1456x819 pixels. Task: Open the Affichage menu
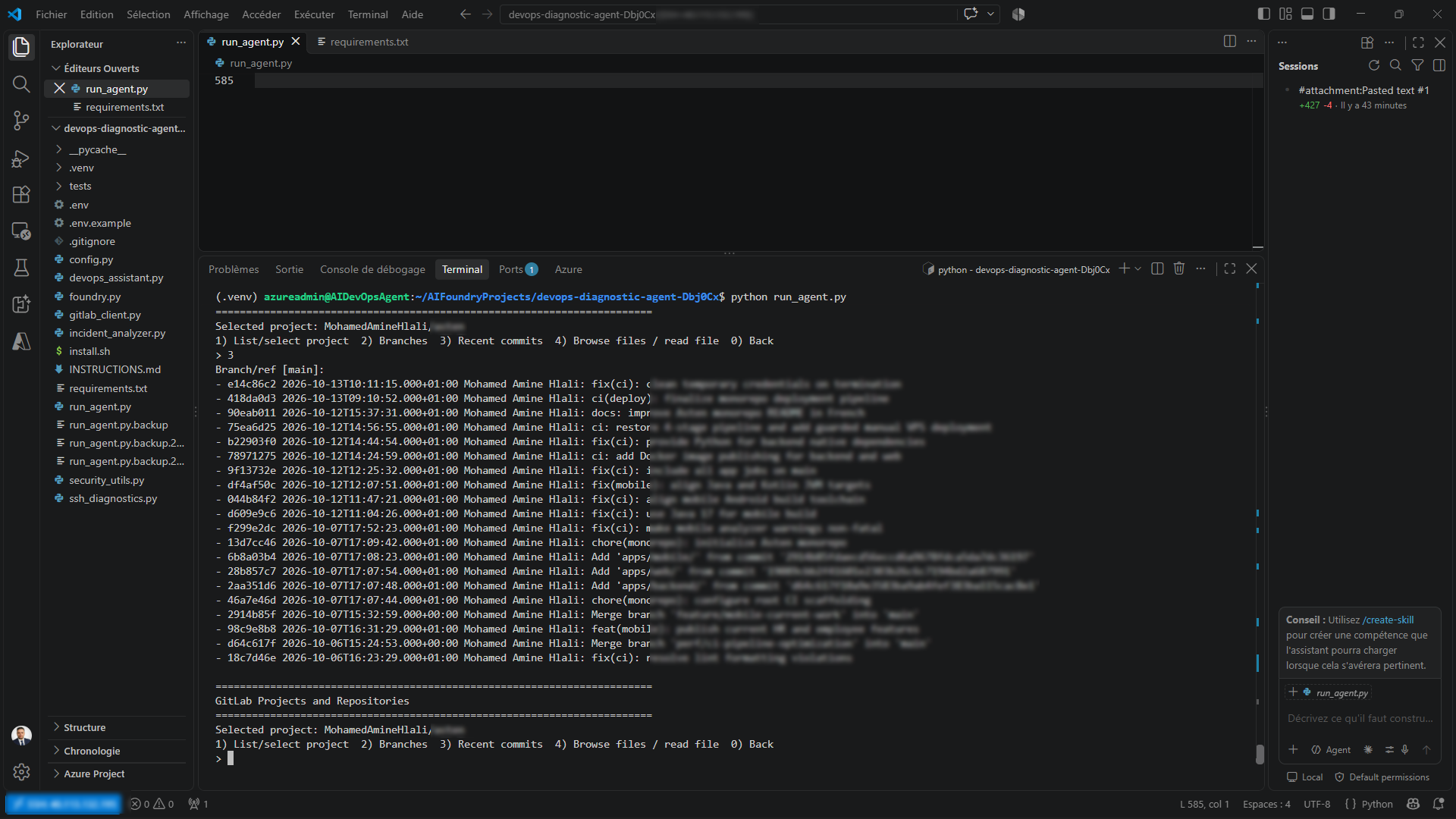(x=206, y=14)
